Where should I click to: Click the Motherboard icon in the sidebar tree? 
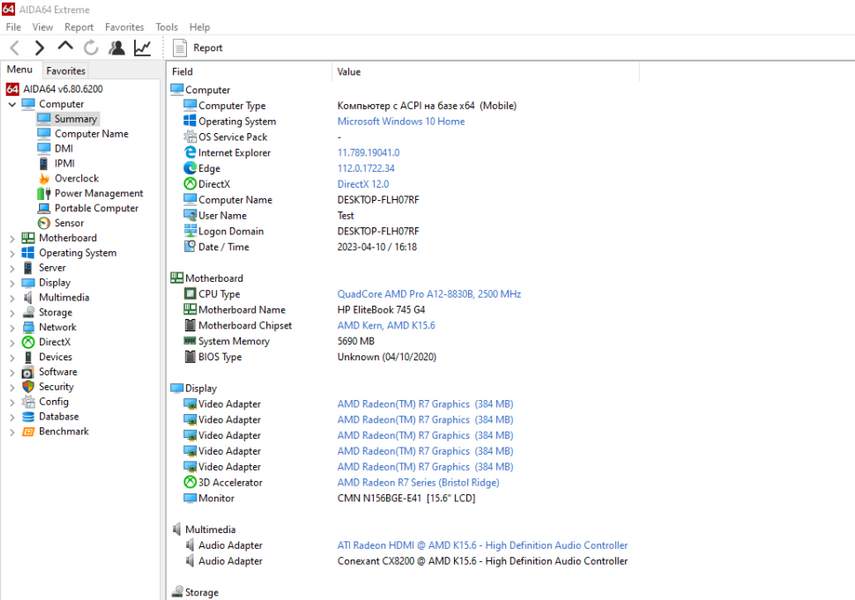pos(28,238)
